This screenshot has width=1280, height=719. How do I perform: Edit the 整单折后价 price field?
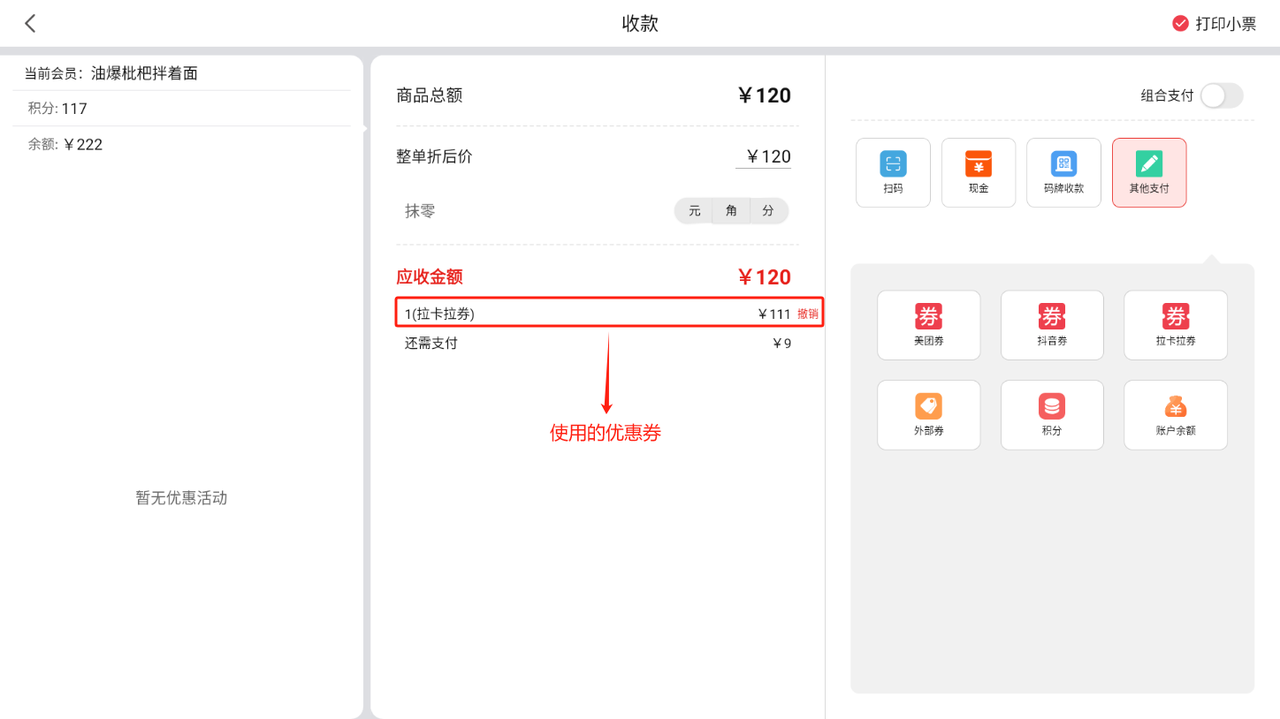[766, 157]
